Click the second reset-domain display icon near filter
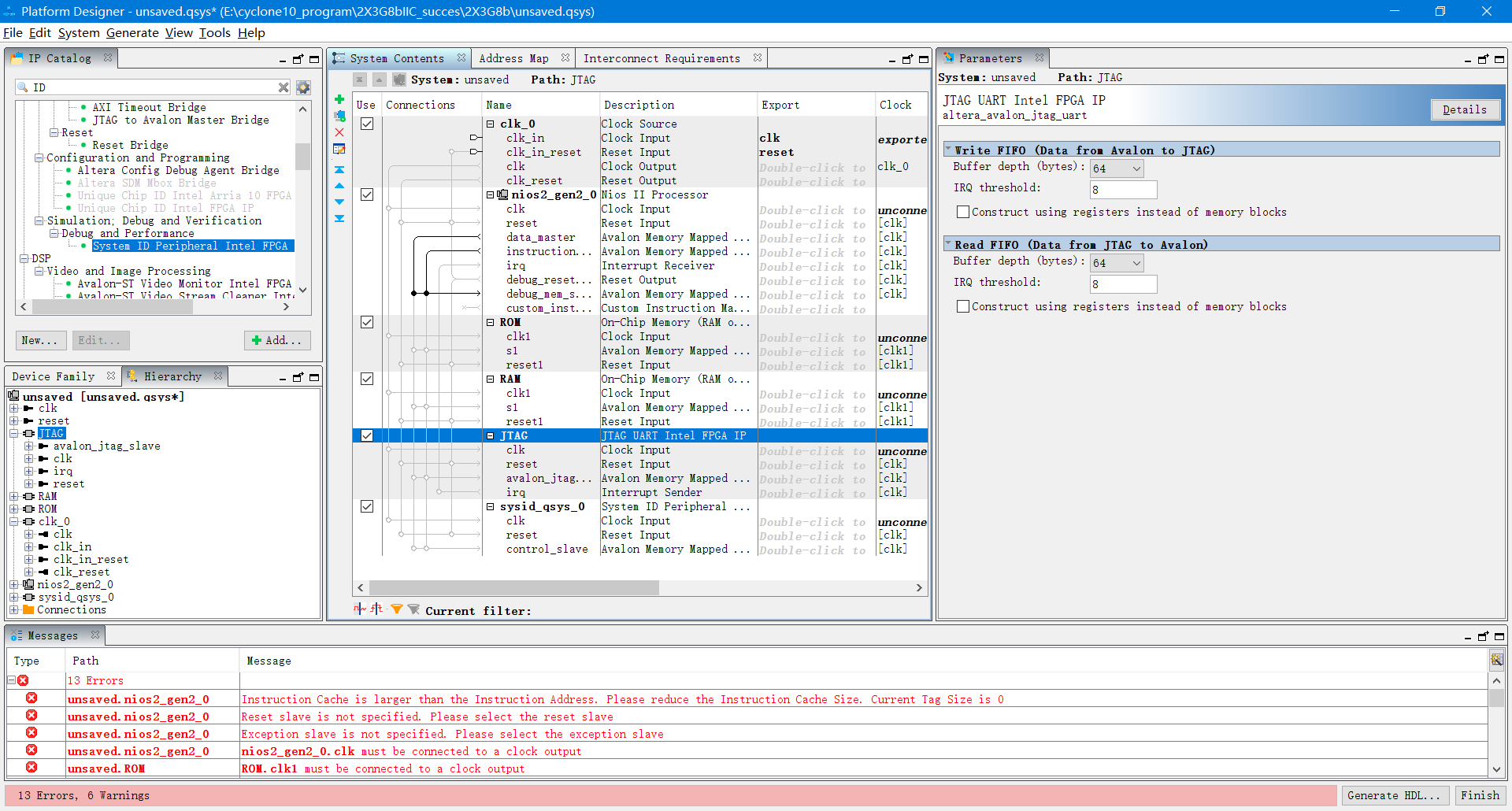The image size is (1512, 811). point(377,609)
